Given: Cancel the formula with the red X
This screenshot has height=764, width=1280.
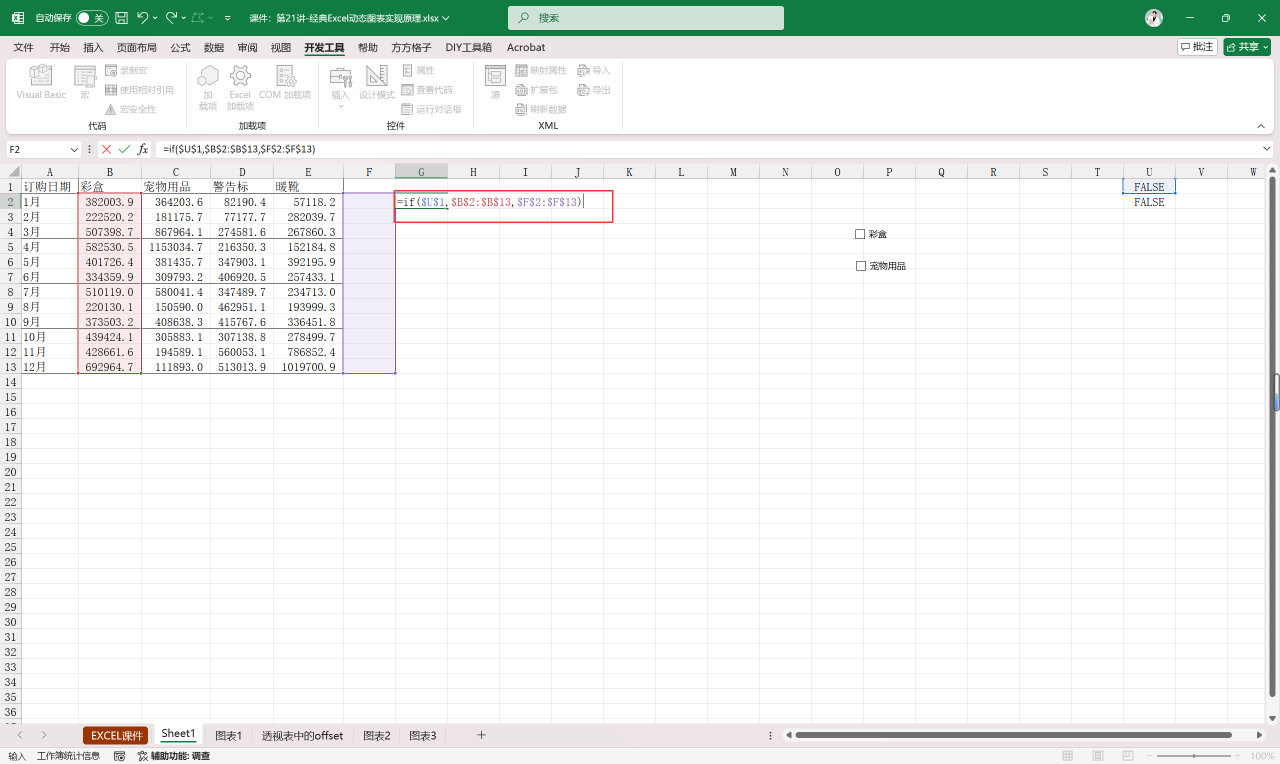Looking at the screenshot, I should pyautogui.click(x=107, y=149).
